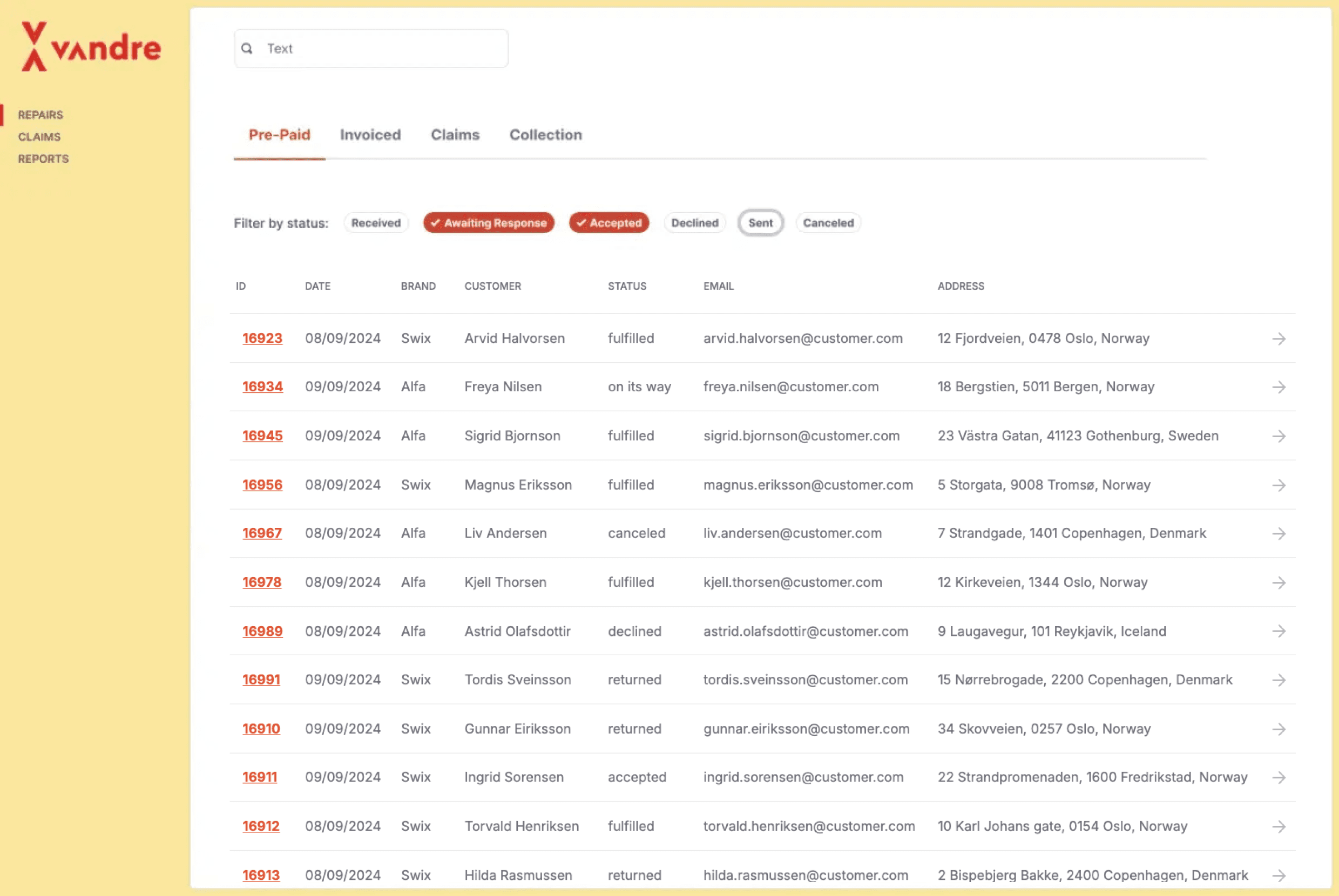Click arrow for Gunnar Eiriksson row
This screenshot has height=896, width=1339.
pyautogui.click(x=1279, y=729)
